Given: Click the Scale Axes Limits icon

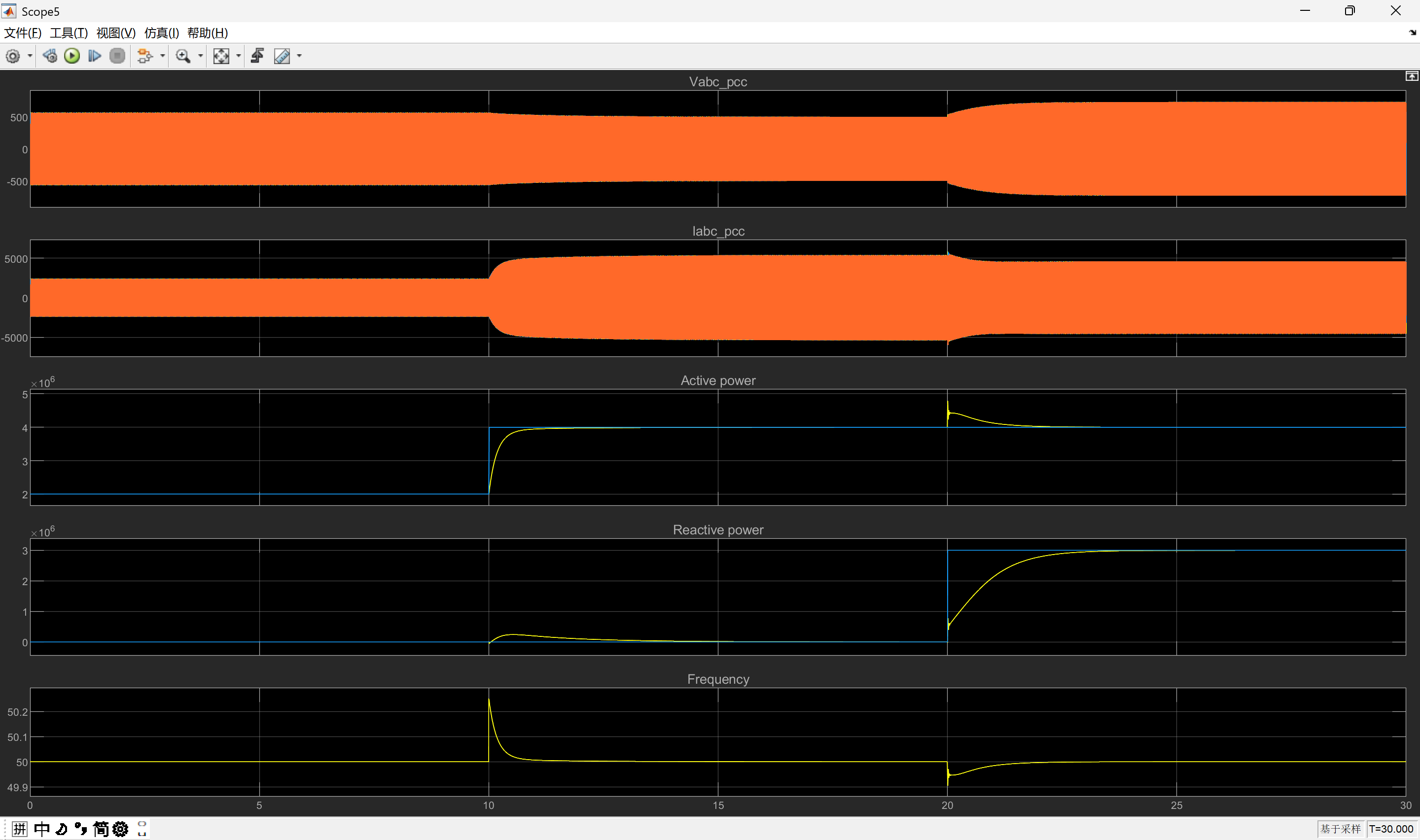Looking at the screenshot, I should pos(221,56).
